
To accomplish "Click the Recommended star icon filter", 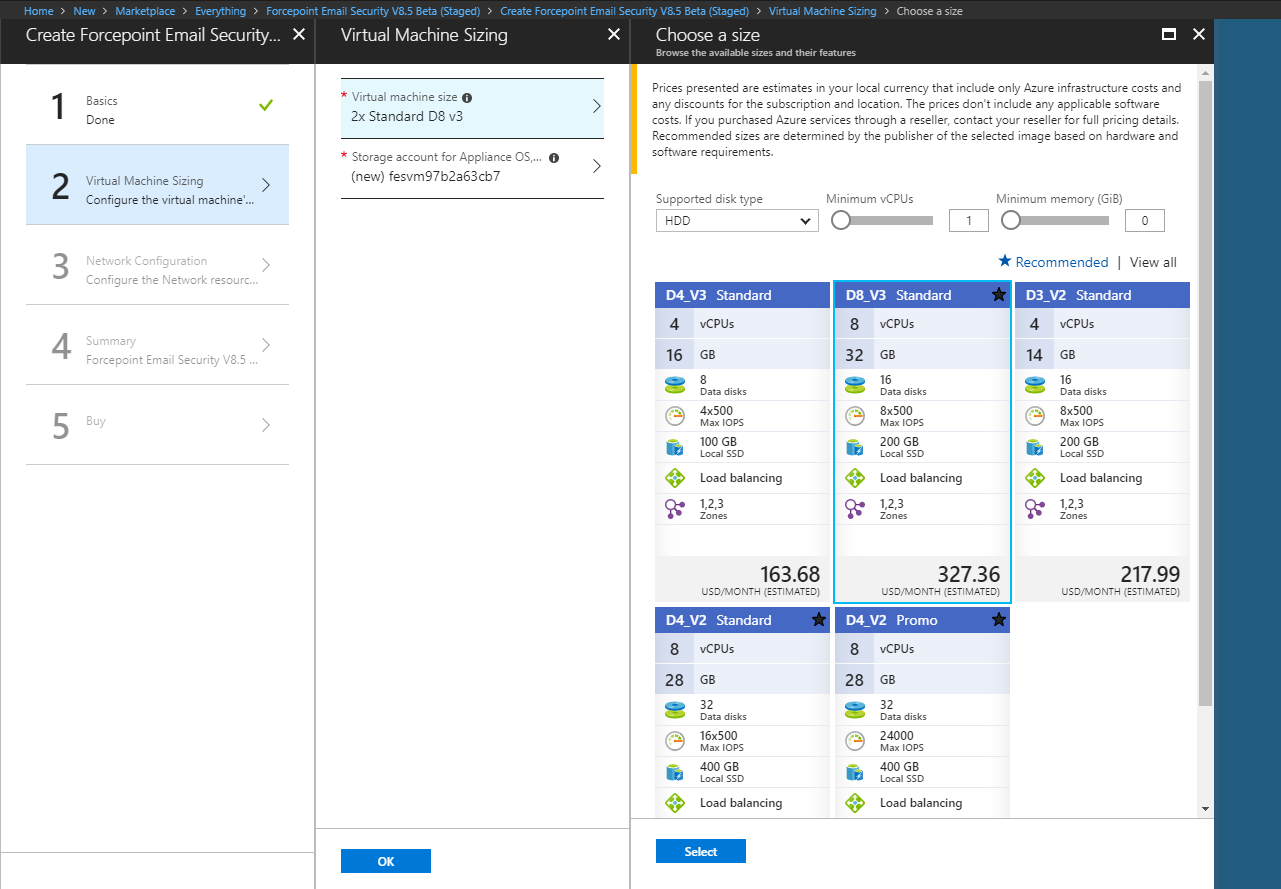I will pos(1005,261).
